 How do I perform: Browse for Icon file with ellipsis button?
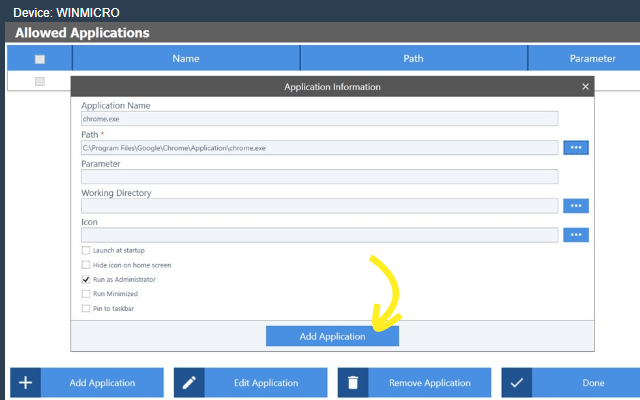pos(576,235)
